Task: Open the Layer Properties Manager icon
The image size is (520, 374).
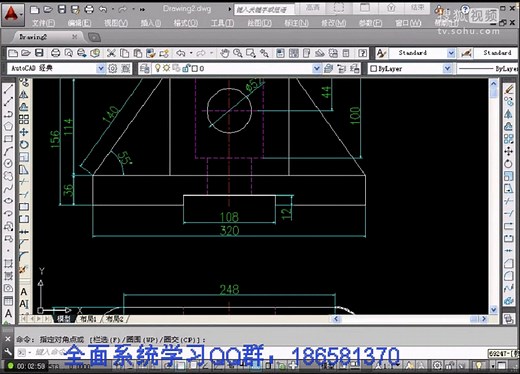Action: click(145, 69)
